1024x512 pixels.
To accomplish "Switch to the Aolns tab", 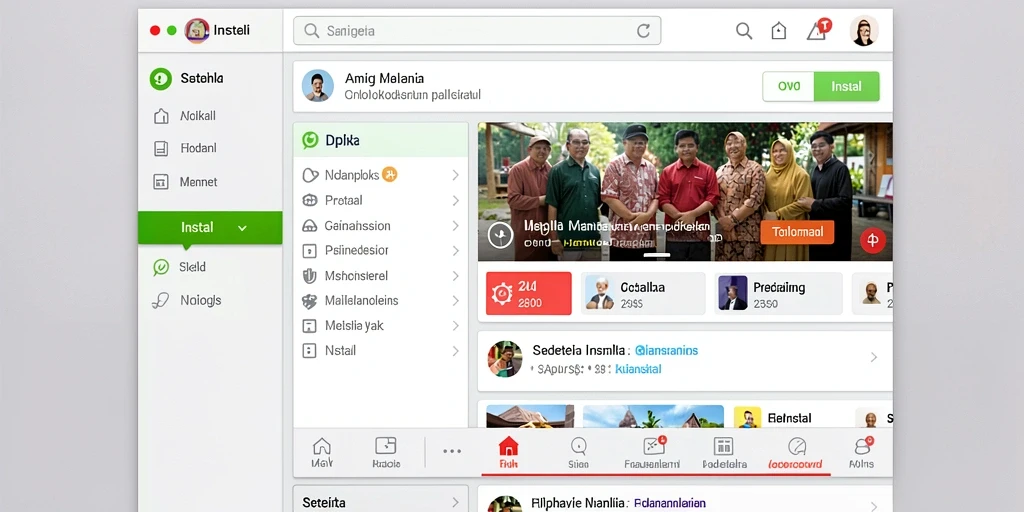I will pos(861,453).
